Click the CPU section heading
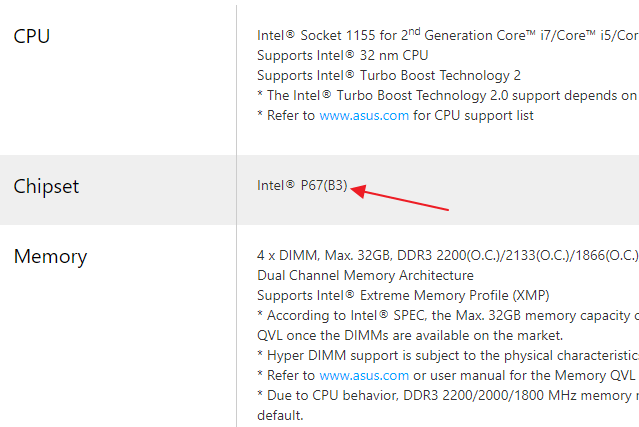Screen dimensions: 639x427 click(32, 37)
